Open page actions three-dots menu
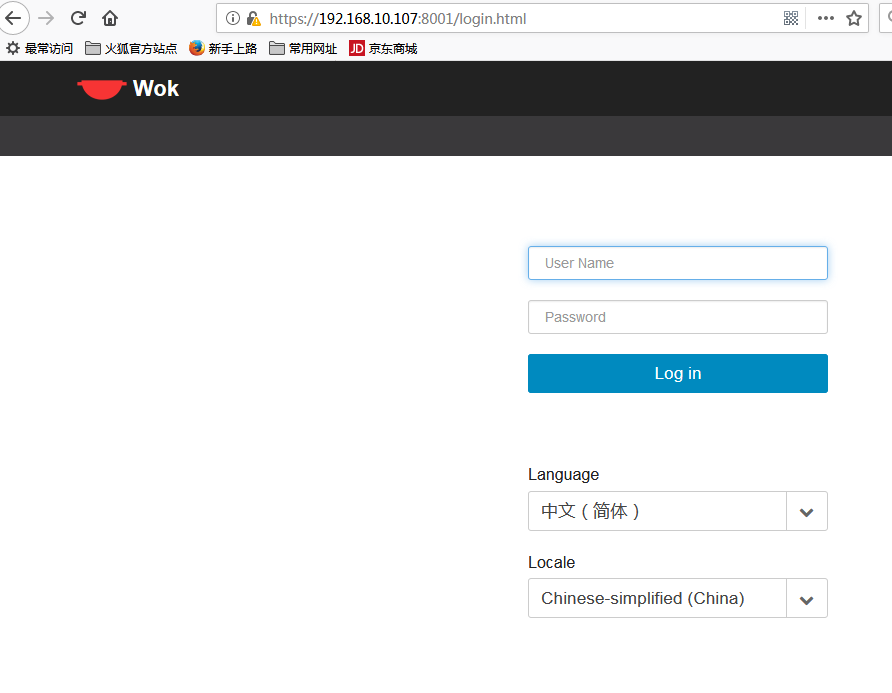The height and width of the screenshot is (693, 892). (x=825, y=18)
